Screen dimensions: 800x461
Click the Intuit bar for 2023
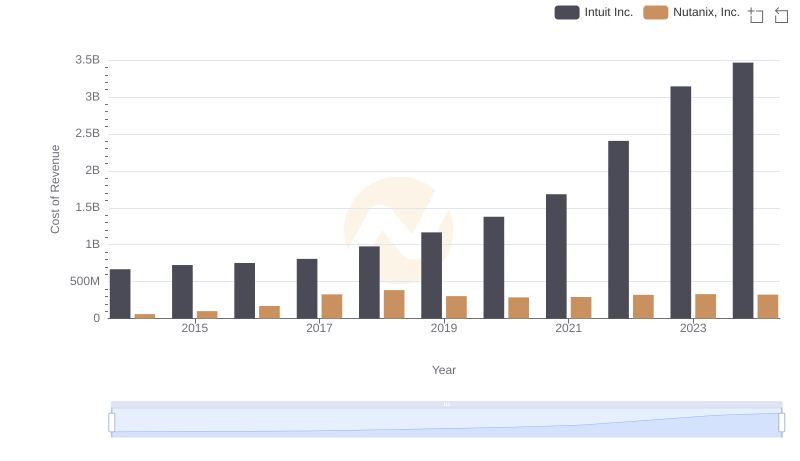(x=681, y=202)
